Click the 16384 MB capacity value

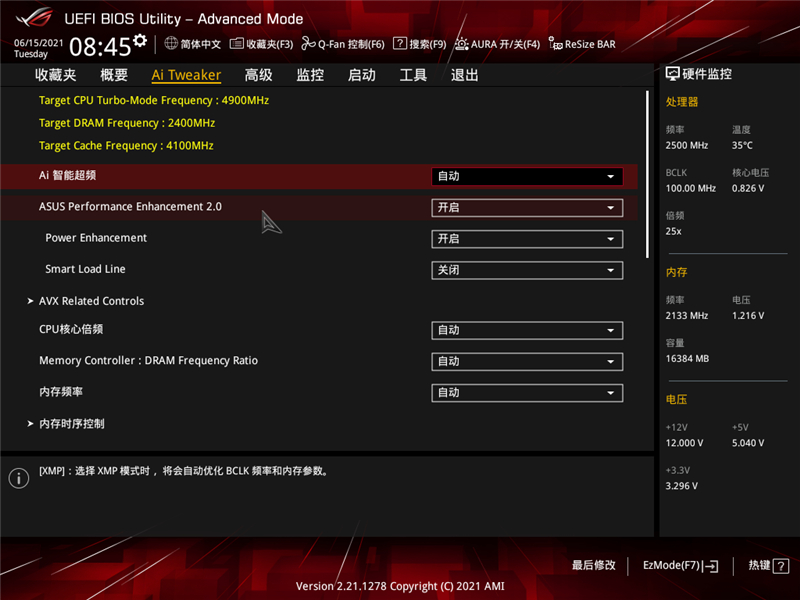[x=687, y=359]
